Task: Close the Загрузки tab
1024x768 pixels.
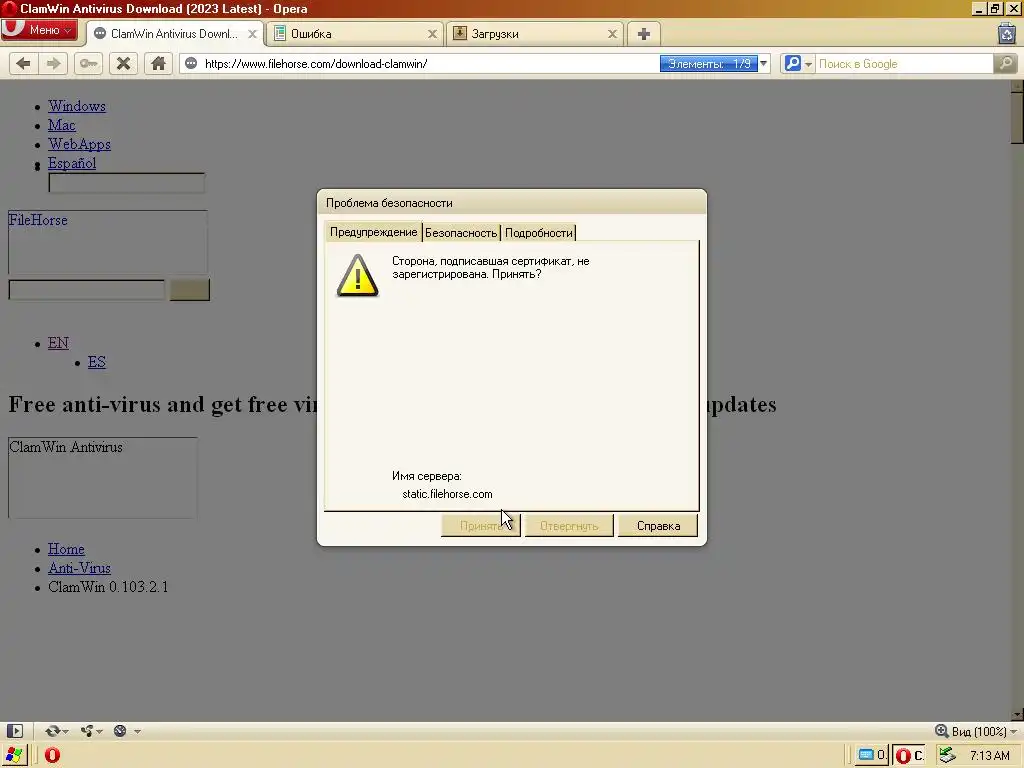Action: [x=613, y=34]
